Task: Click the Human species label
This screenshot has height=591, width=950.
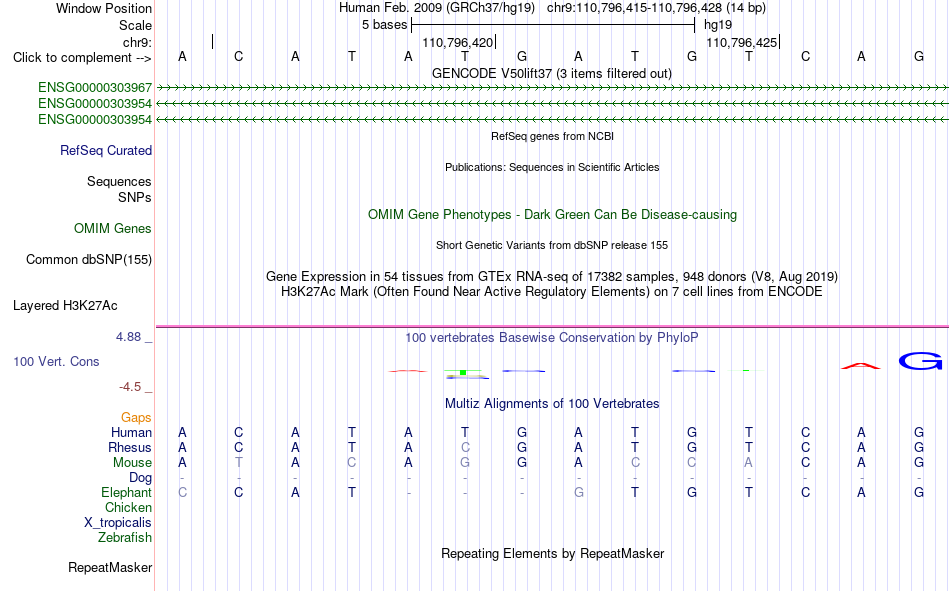Action: pos(131,432)
